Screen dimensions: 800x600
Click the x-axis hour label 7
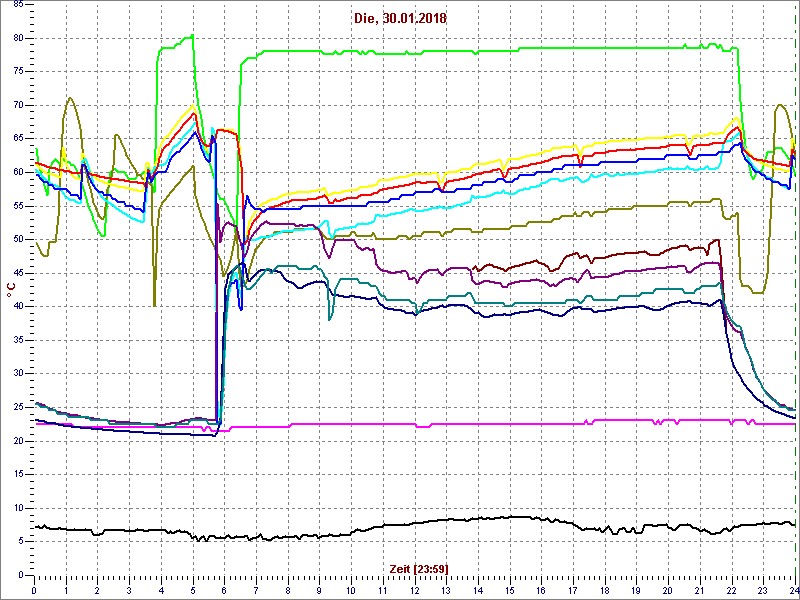(256, 590)
